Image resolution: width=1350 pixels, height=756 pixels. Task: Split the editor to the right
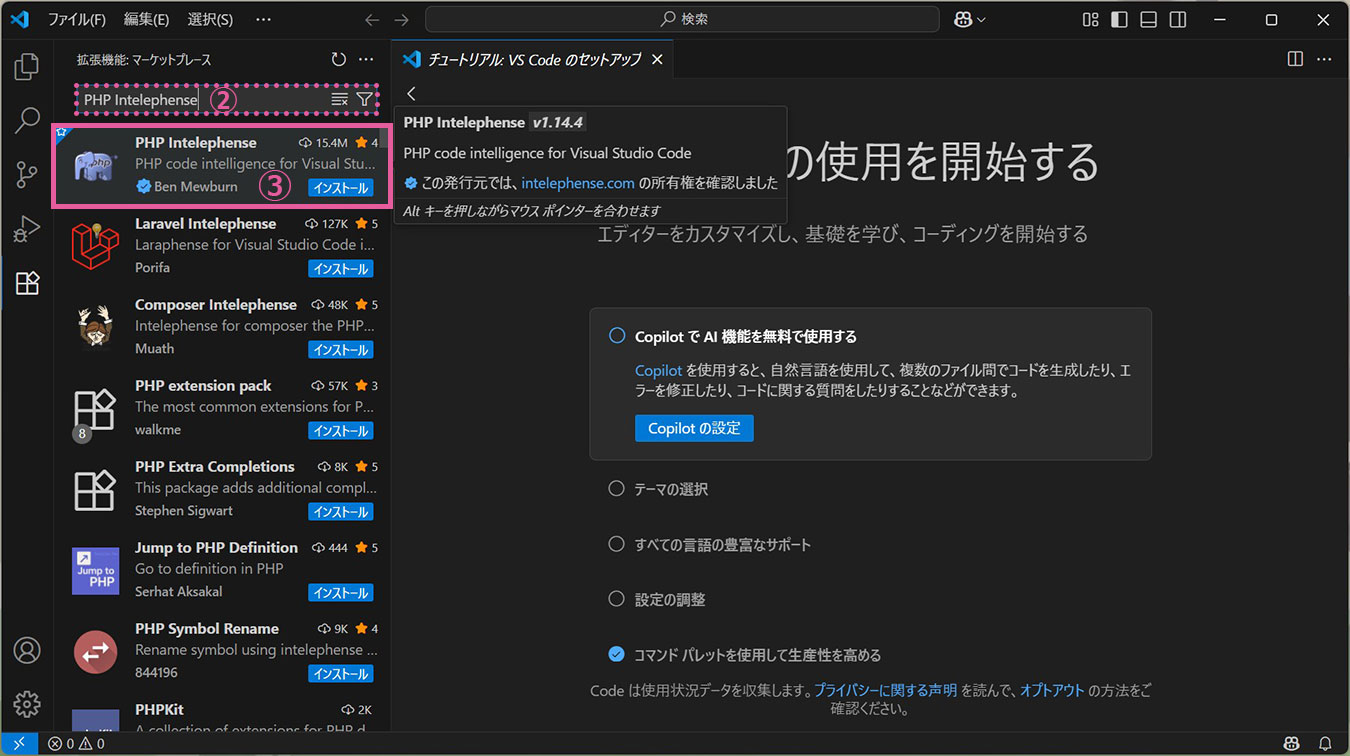pos(1296,59)
